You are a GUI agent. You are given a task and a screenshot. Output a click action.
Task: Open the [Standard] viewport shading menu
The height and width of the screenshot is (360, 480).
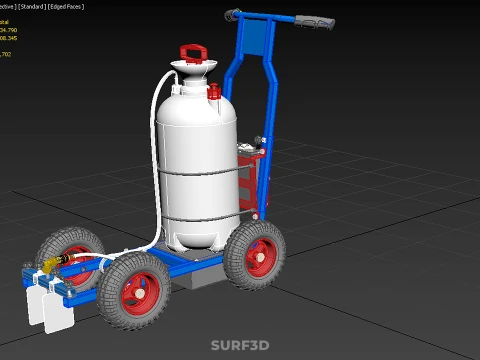[x=32, y=7]
